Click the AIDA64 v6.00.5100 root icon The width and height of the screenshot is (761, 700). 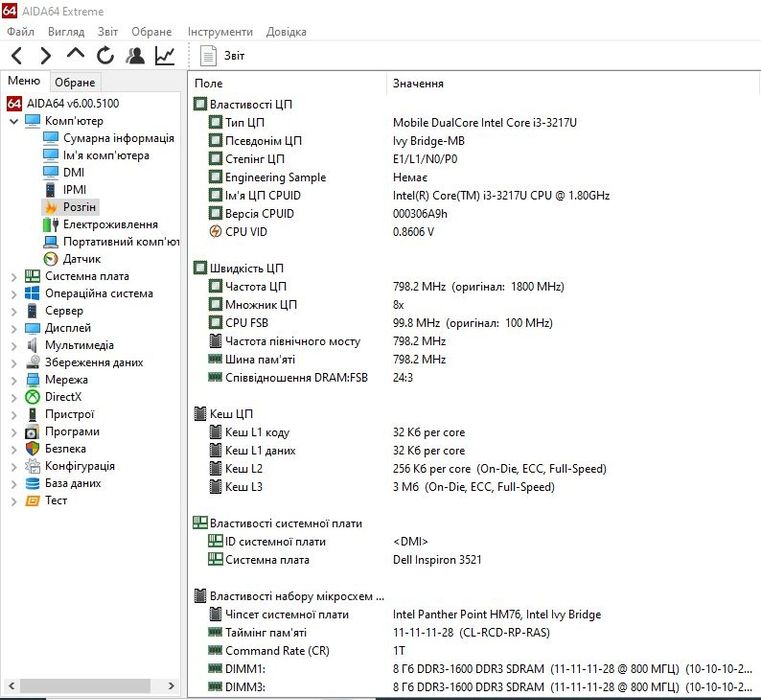click(x=14, y=103)
